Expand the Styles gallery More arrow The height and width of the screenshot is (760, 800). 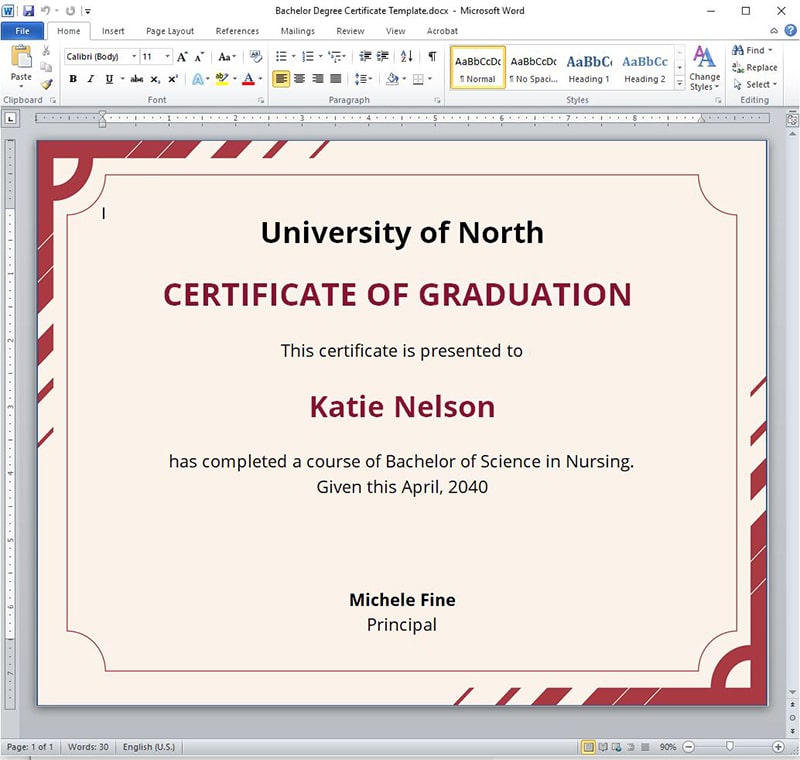click(x=680, y=83)
